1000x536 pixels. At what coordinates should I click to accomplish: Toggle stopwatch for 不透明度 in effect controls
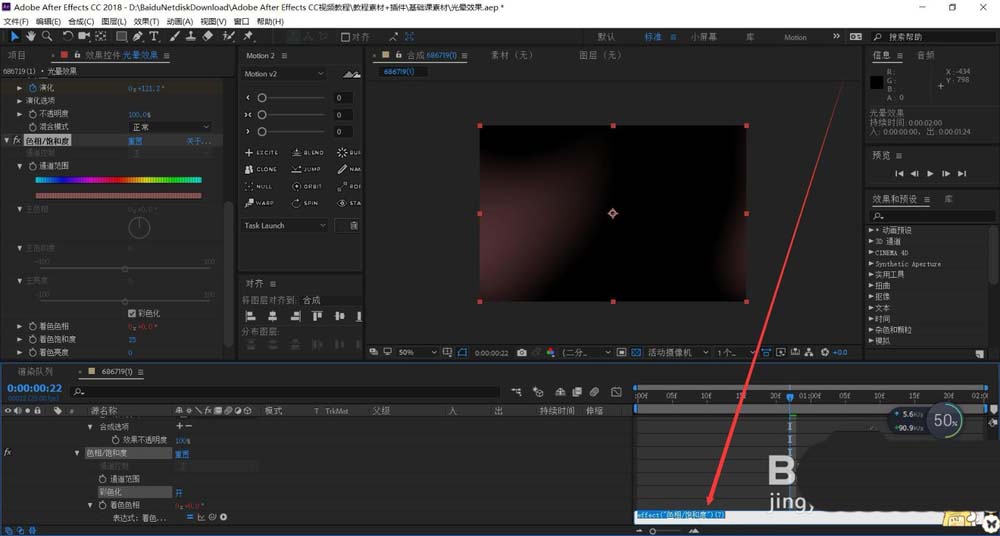[33, 114]
